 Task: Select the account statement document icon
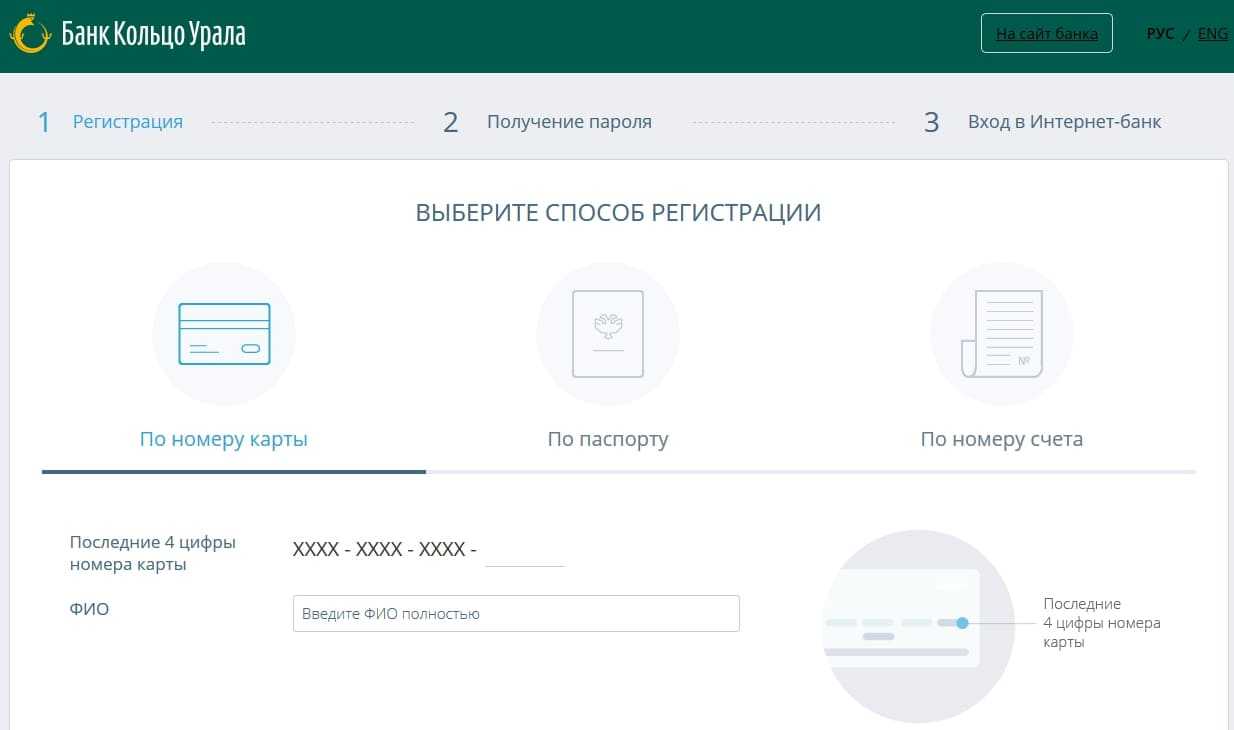tap(1001, 333)
